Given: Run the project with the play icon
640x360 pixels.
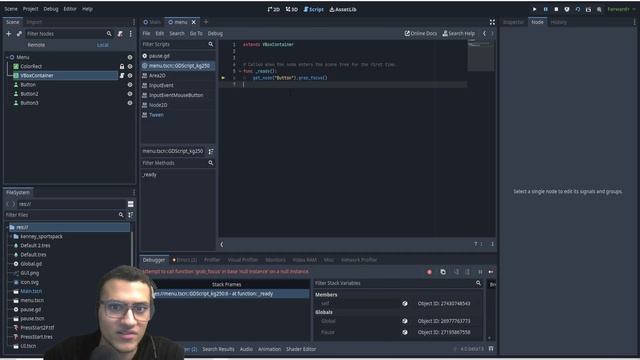Looking at the screenshot, I should 534,9.
